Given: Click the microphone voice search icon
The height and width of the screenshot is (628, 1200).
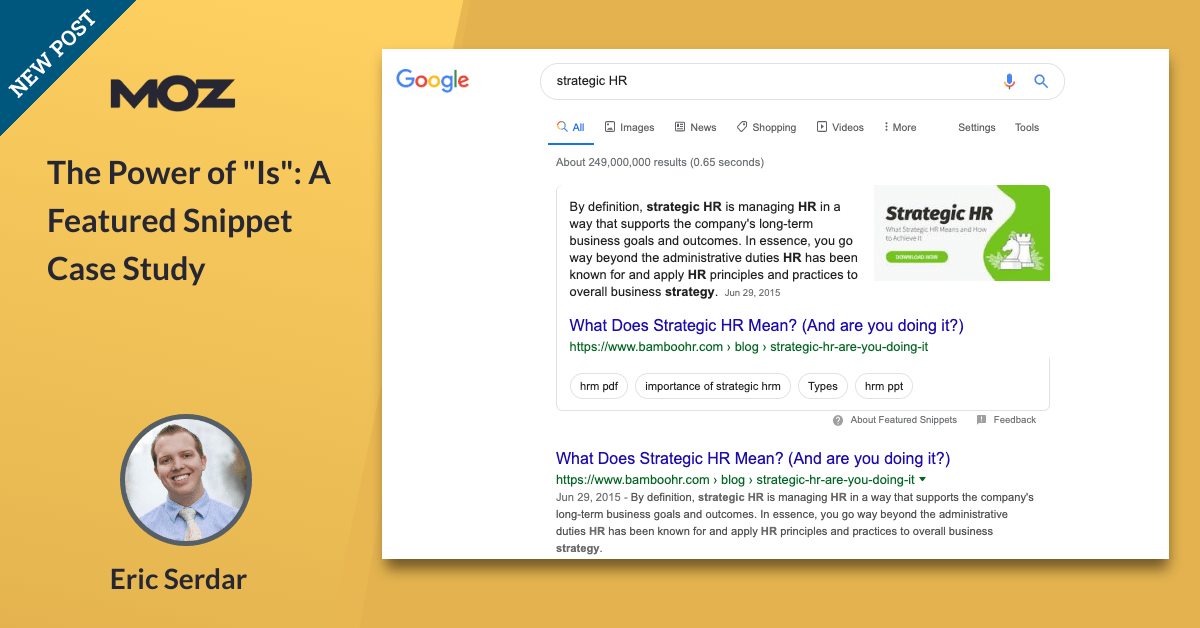Looking at the screenshot, I should (1009, 81).
